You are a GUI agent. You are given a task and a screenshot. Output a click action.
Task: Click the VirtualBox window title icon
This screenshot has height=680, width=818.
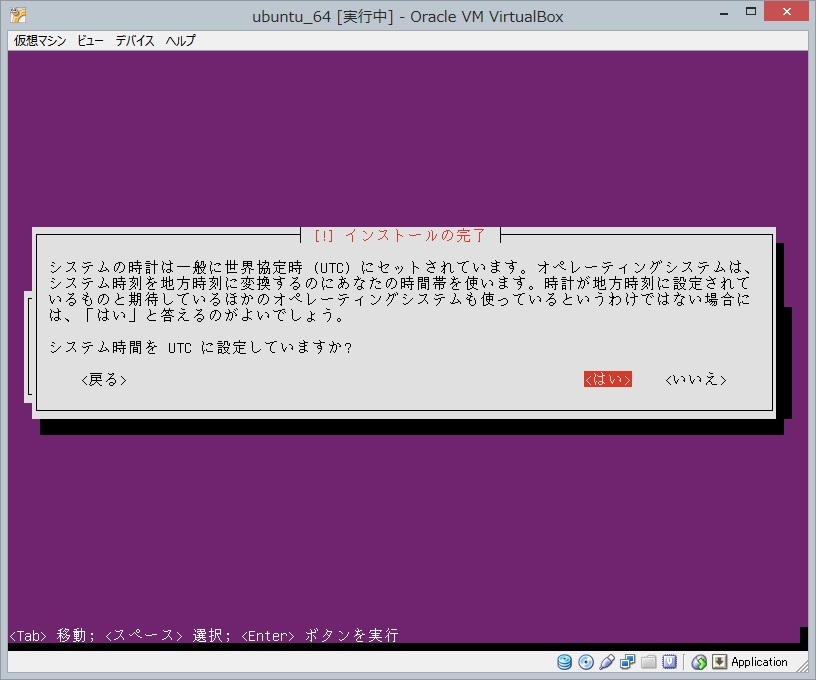point(18,15)
